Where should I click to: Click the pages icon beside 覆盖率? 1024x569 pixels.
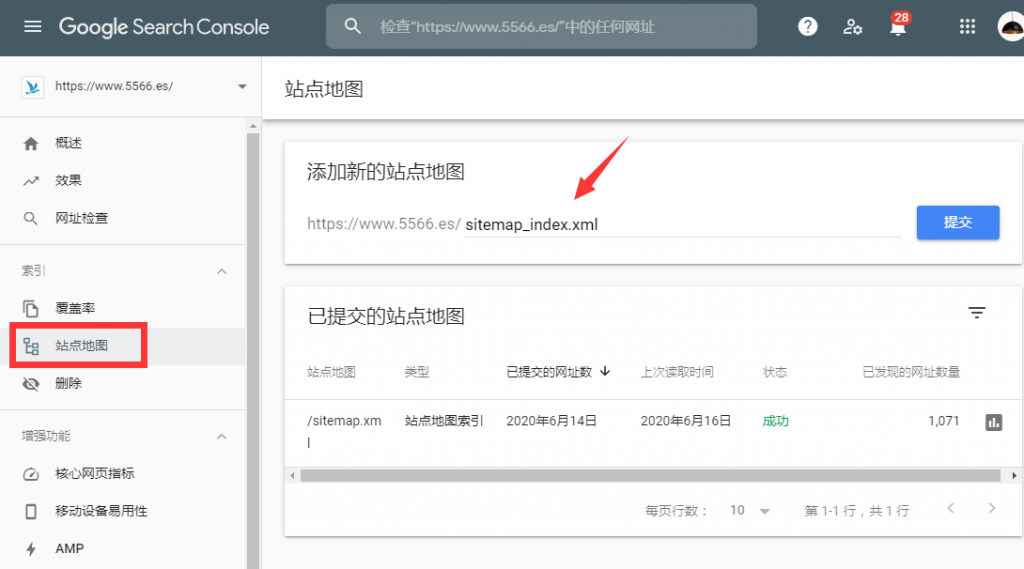(31, 308)
